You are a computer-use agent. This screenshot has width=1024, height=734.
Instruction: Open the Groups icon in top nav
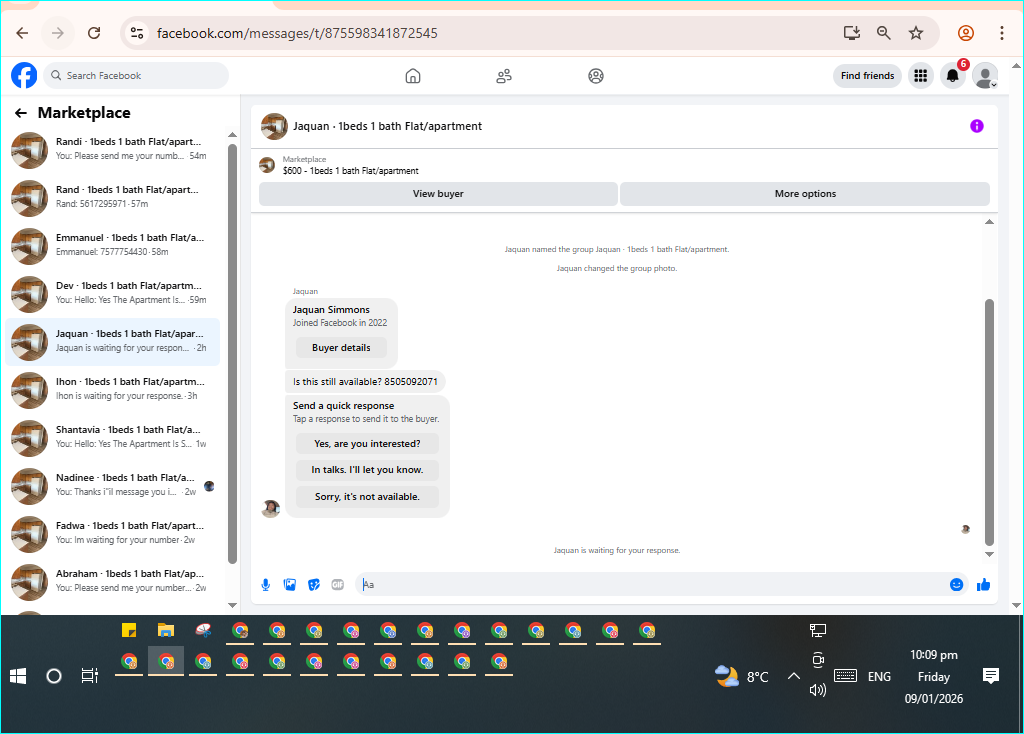[x=596, y=76]
